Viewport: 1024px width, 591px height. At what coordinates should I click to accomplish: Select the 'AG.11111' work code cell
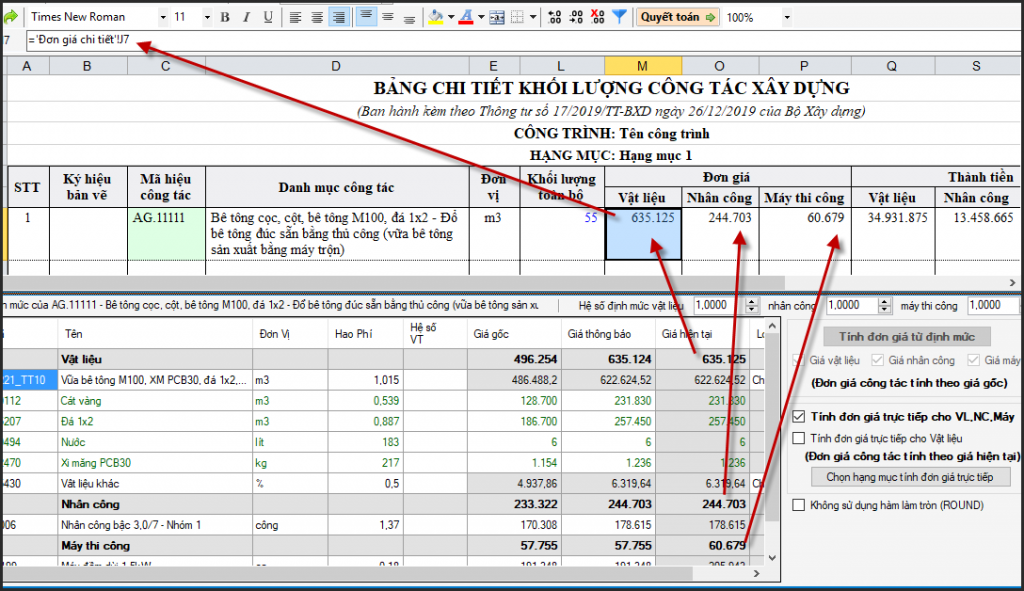[x=166, y=234]
